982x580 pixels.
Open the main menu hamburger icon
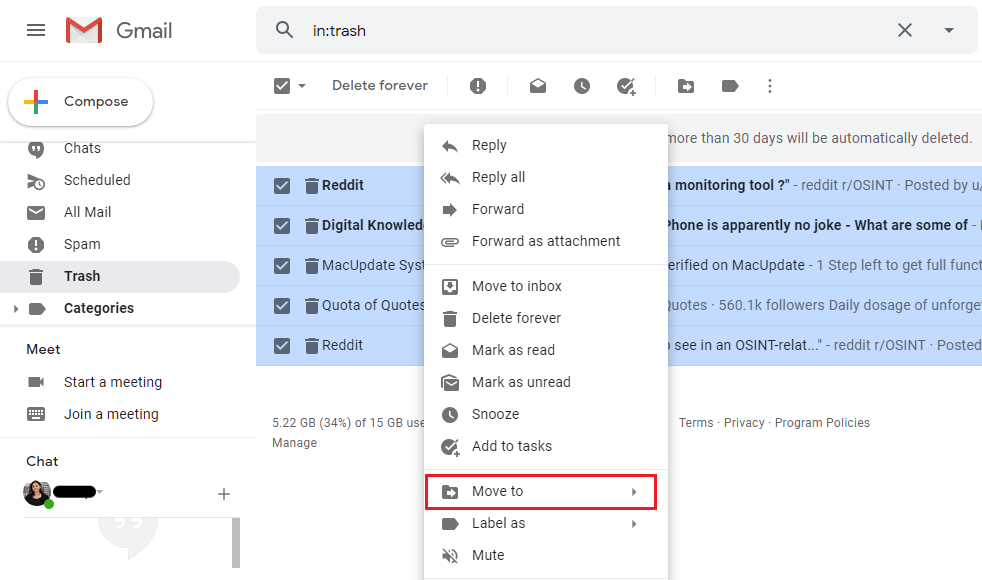pos(36,30)
